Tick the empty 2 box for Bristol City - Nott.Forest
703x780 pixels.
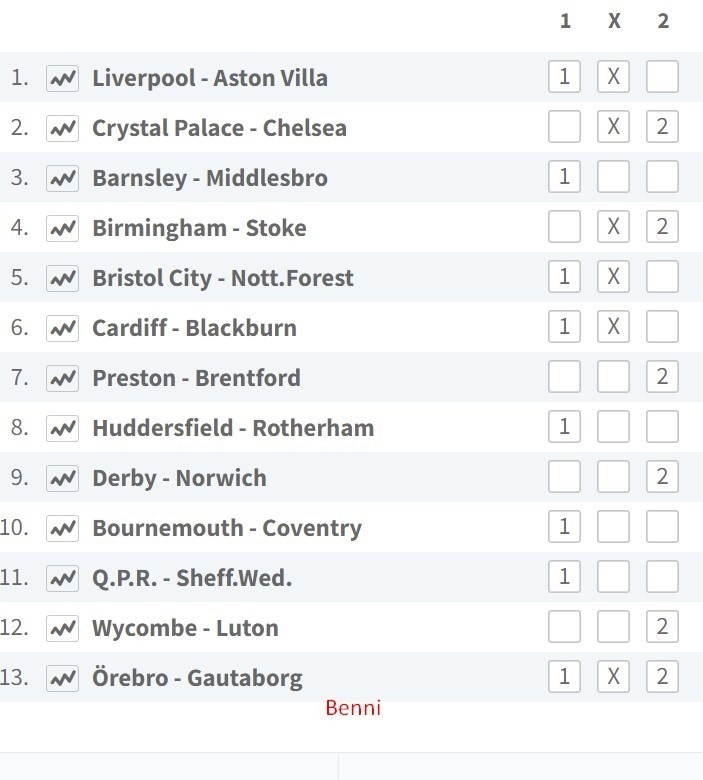[x=662, y=277]
